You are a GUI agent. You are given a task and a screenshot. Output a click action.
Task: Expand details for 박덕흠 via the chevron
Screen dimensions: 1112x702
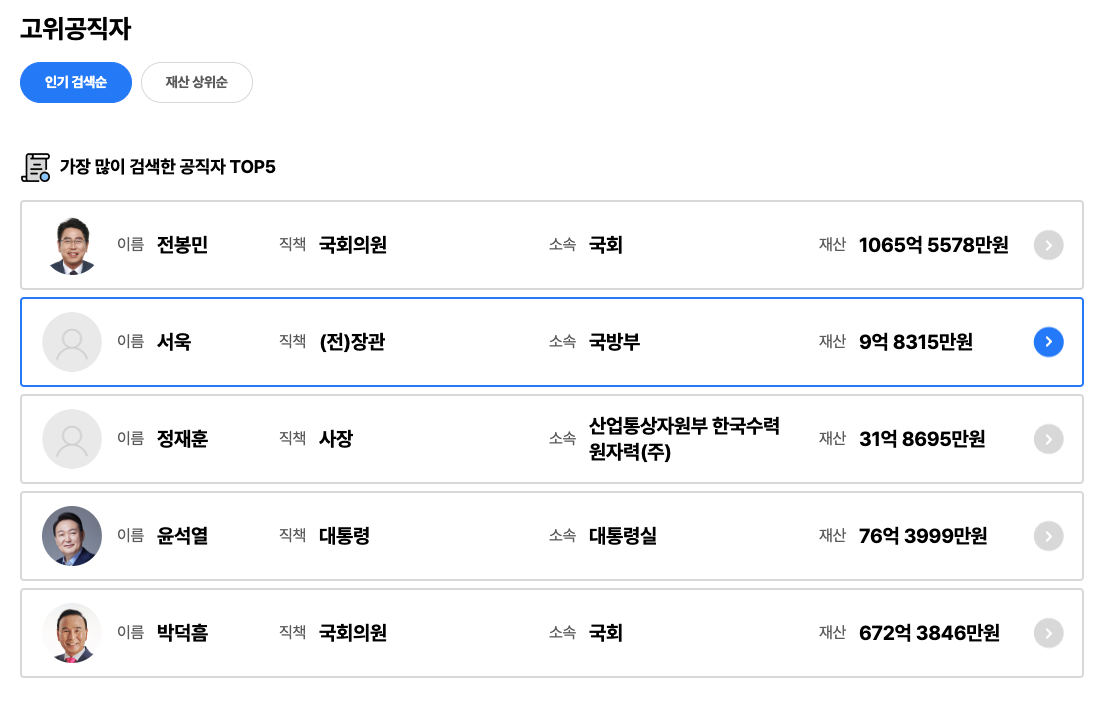1048,632
